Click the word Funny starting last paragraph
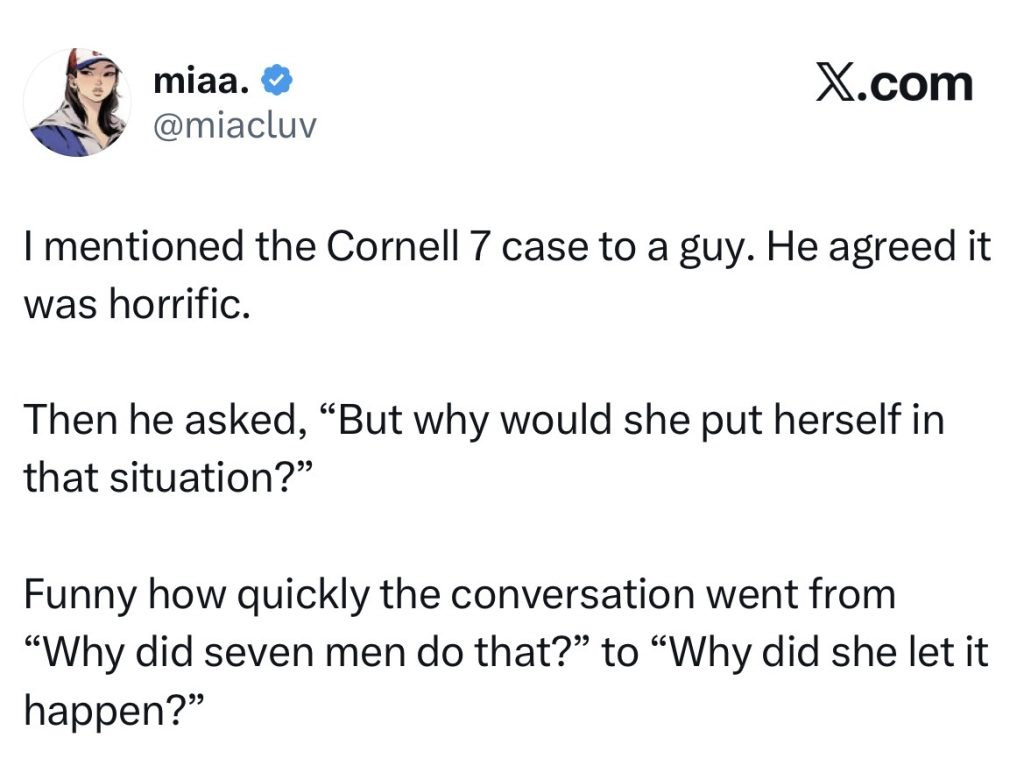 point(80,596)
